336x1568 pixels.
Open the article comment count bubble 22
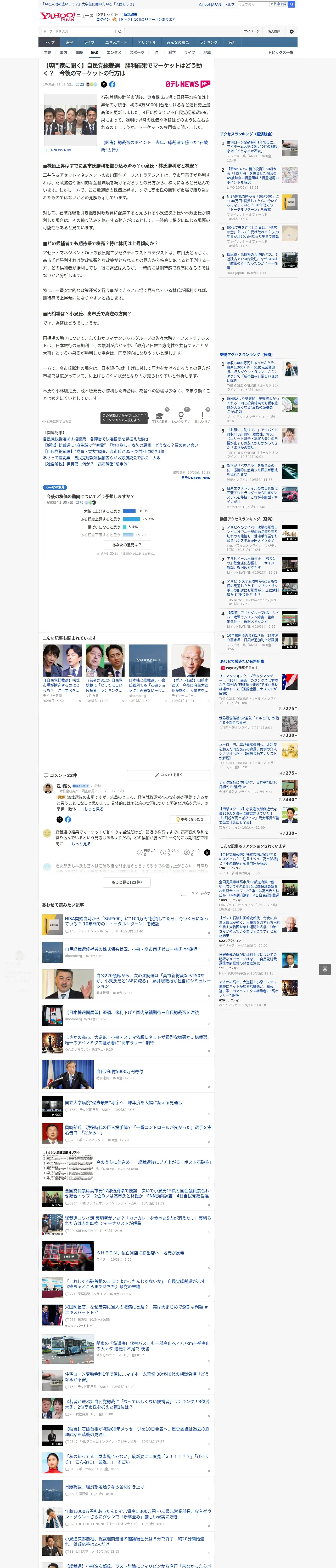coord(80,85)
